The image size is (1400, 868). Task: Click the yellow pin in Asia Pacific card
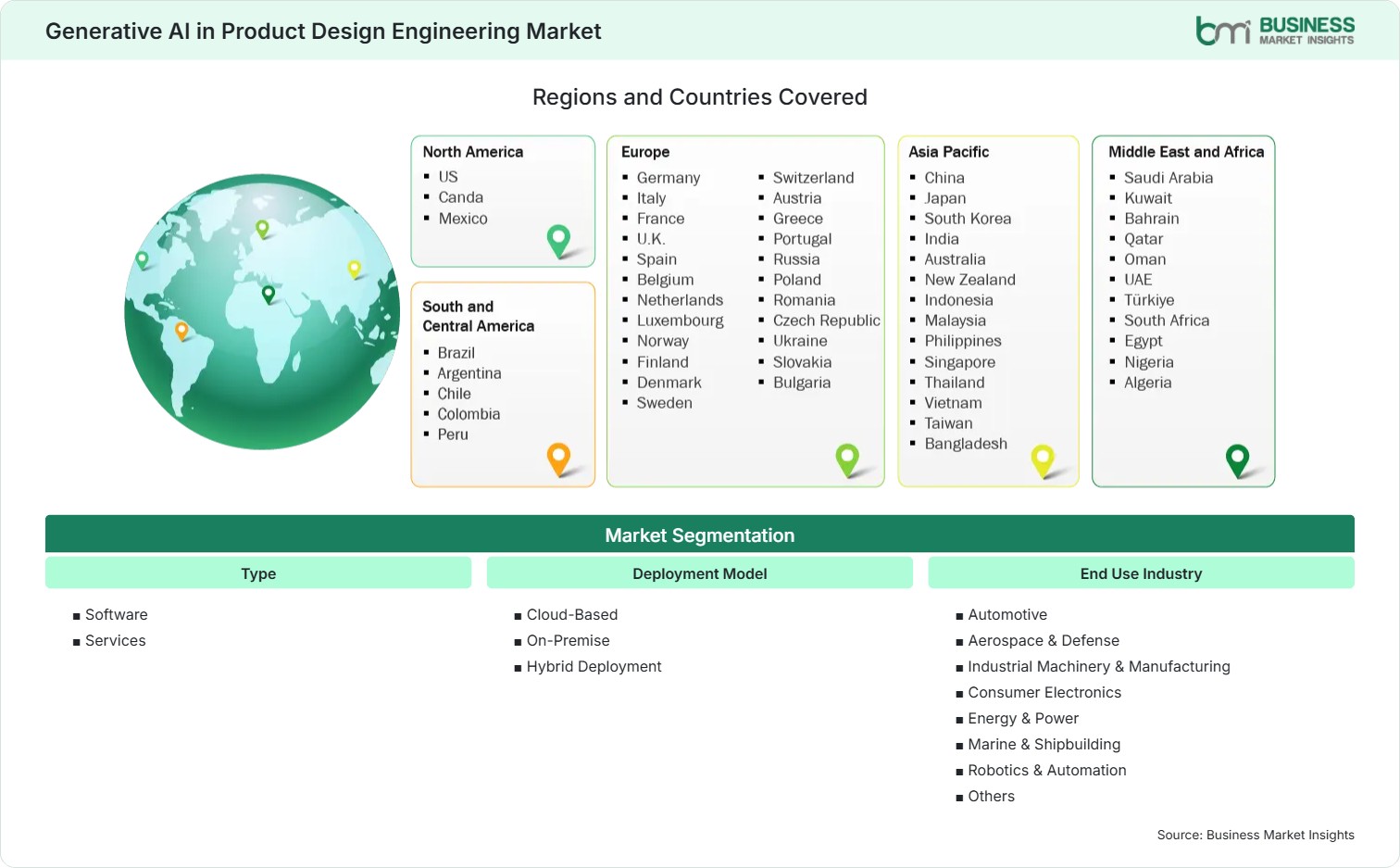(1043, 460)
